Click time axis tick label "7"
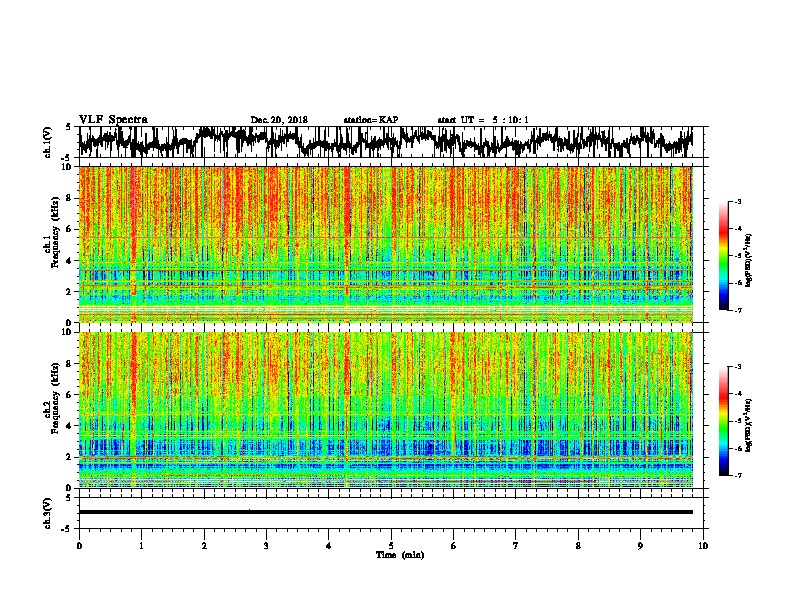 516,546
